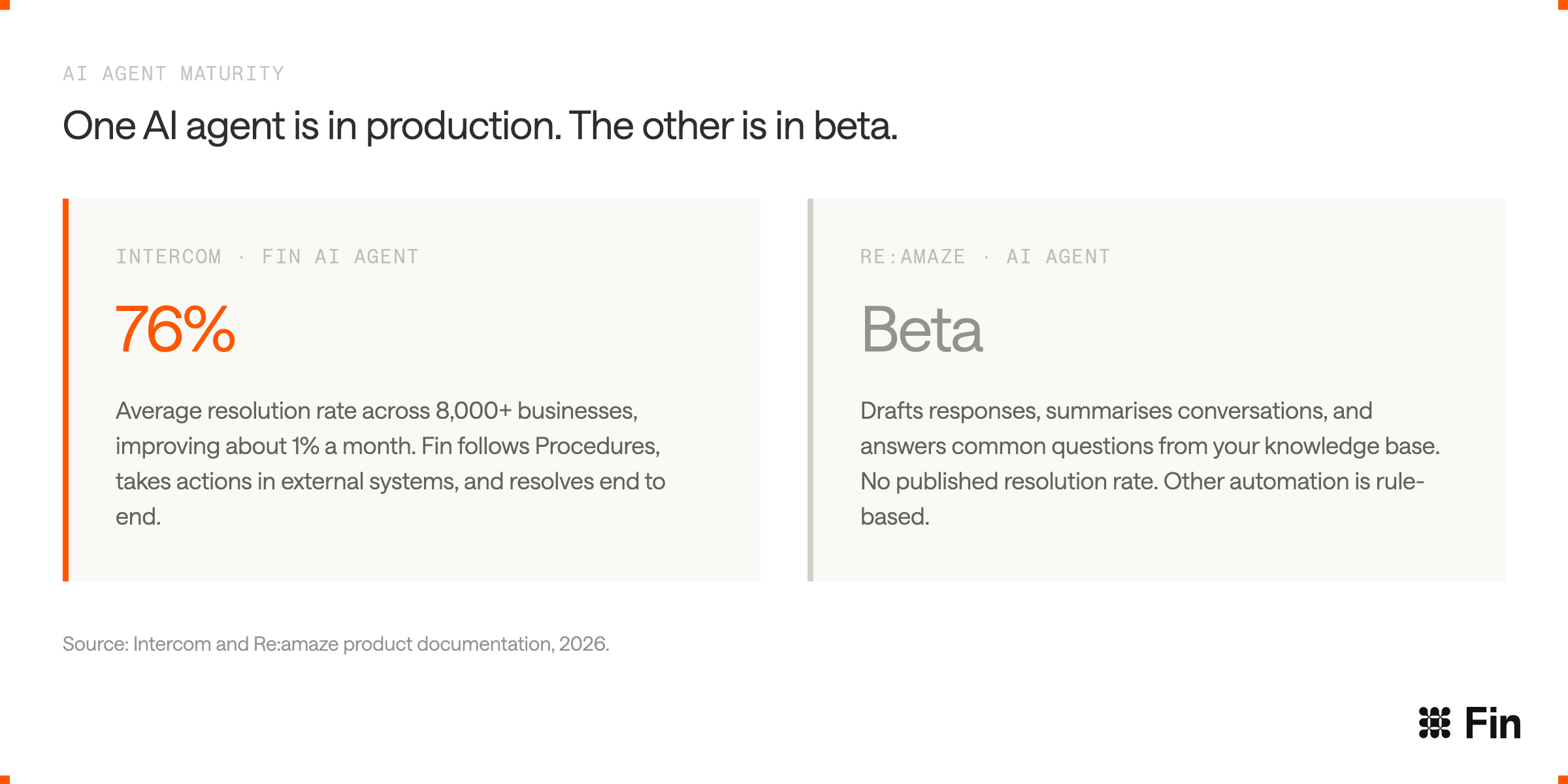Click the bottom-right orange corner marker

click(1563, 779)
